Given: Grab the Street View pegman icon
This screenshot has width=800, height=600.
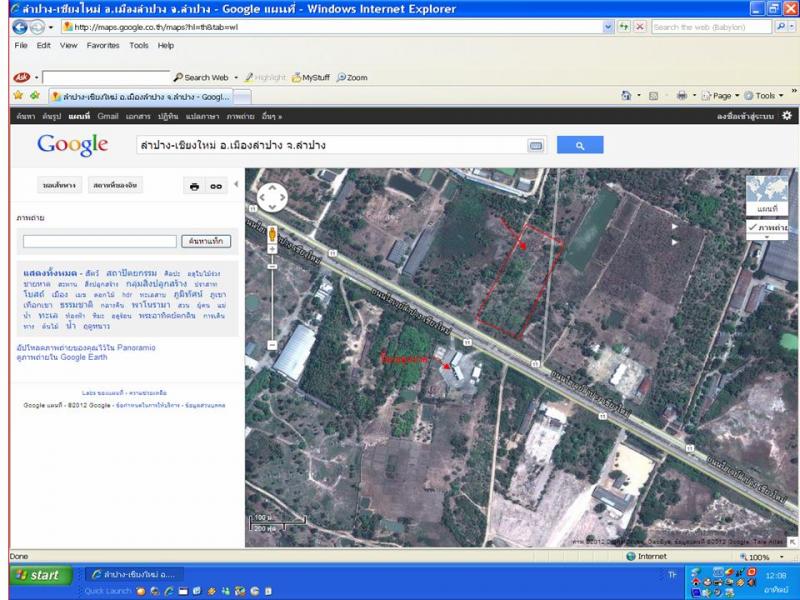Looking at the screenshot, I should 271,232.
